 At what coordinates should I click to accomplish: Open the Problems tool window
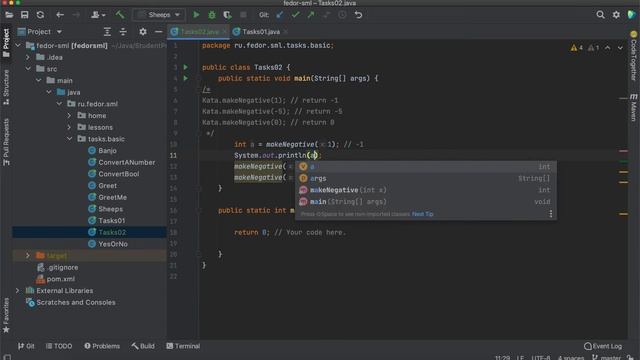click(102, 346)
